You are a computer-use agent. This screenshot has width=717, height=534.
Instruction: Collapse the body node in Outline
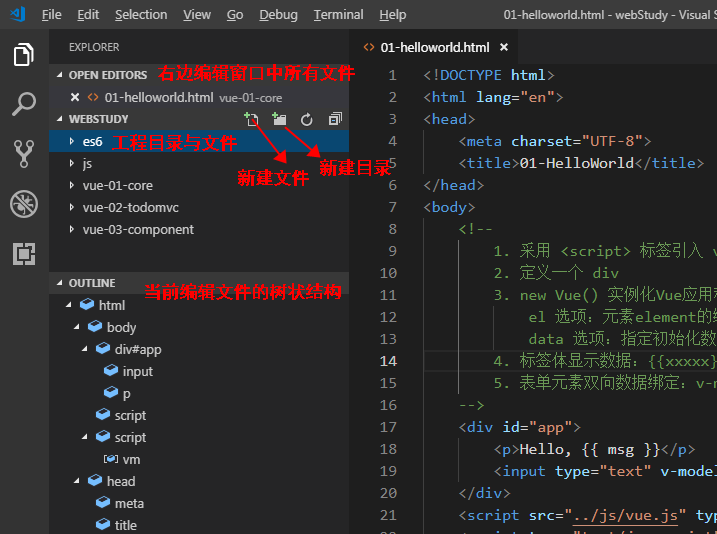(77, 327)
